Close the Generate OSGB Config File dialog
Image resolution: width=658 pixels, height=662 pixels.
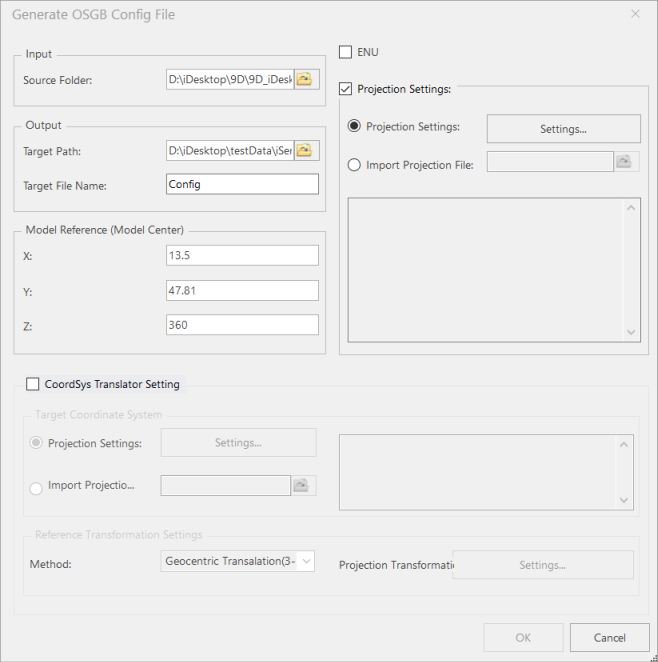(635, 15)
